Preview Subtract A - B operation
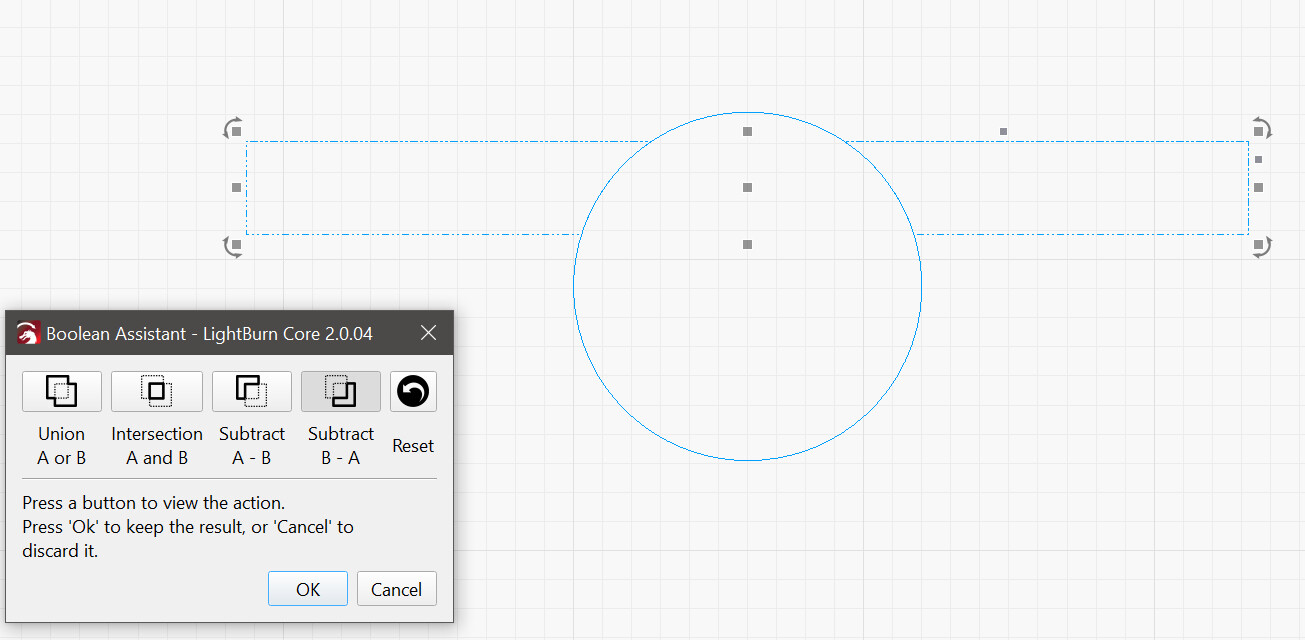The image size is (1305, 640). (252, 392)
